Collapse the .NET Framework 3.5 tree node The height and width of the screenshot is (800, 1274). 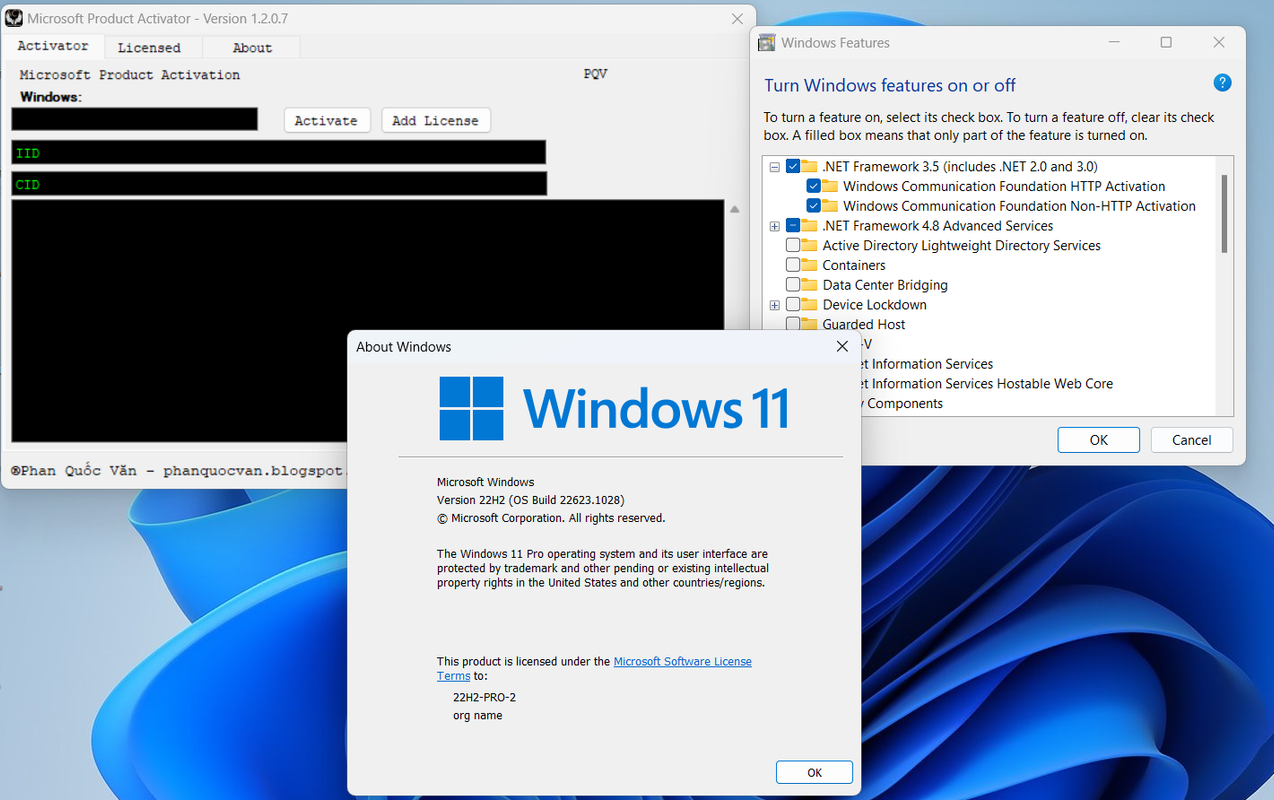774,167
